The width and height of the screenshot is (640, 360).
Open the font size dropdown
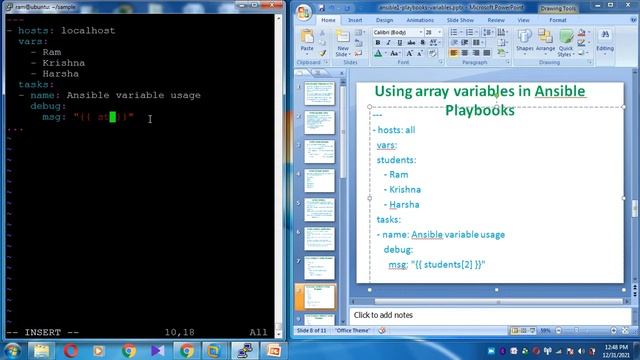coord(440,32)
